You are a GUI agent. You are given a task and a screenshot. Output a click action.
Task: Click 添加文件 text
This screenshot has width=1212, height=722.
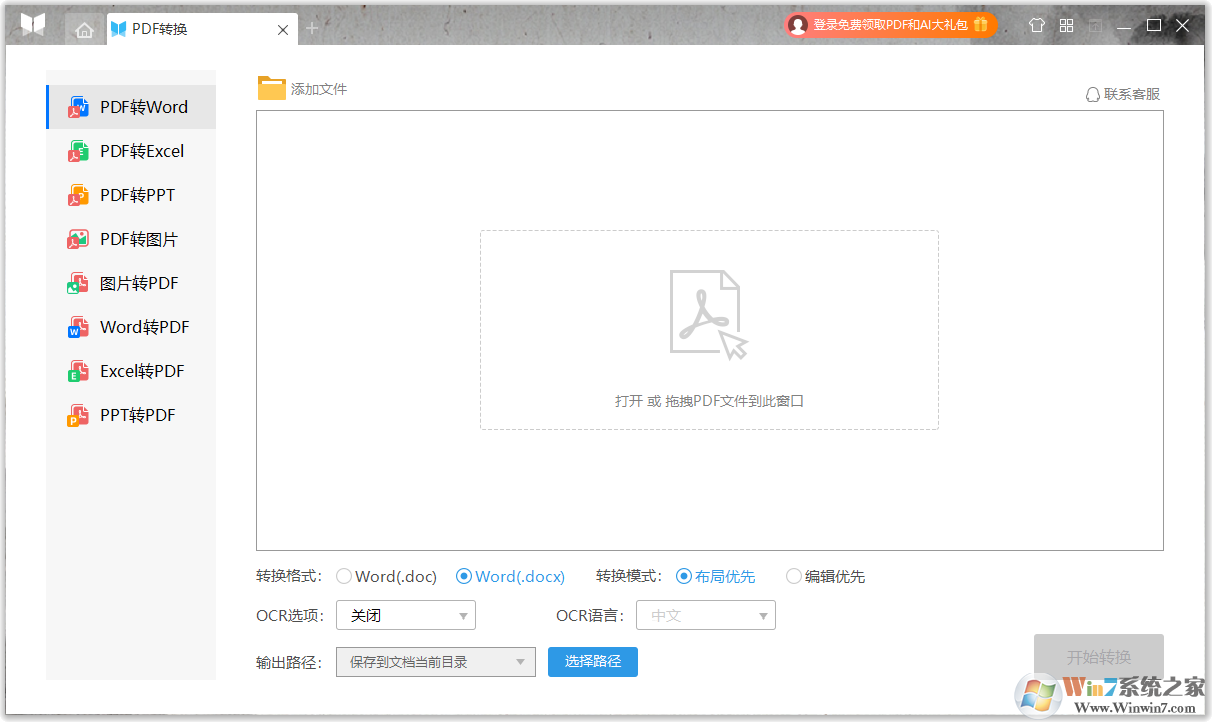tap(319, 89)
